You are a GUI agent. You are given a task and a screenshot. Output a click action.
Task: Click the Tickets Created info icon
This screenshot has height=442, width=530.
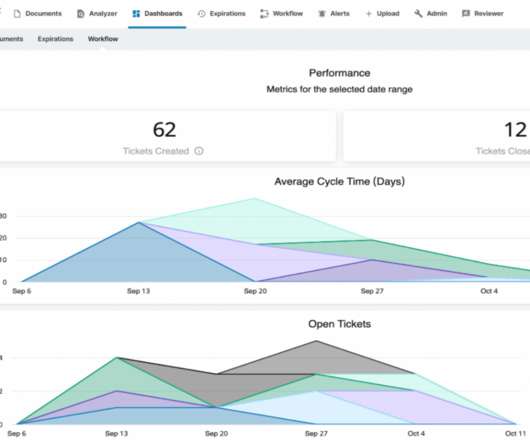click(199, 151)
